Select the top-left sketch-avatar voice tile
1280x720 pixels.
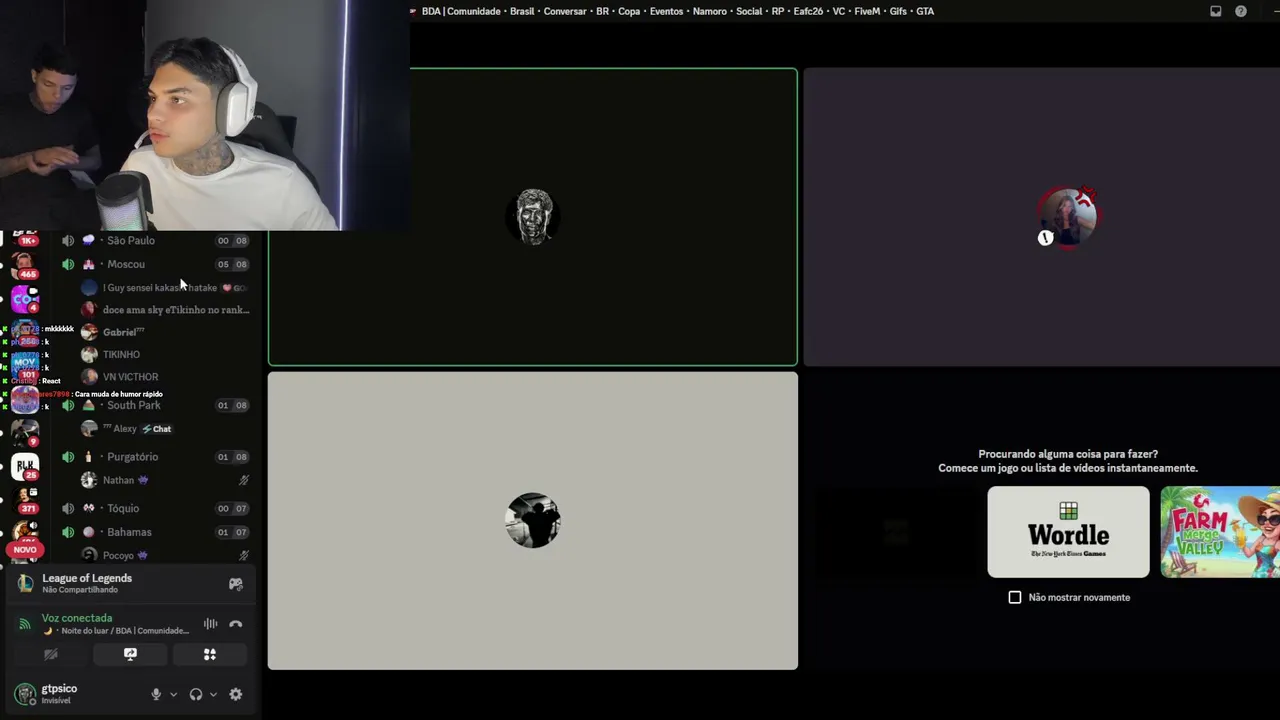533,217
